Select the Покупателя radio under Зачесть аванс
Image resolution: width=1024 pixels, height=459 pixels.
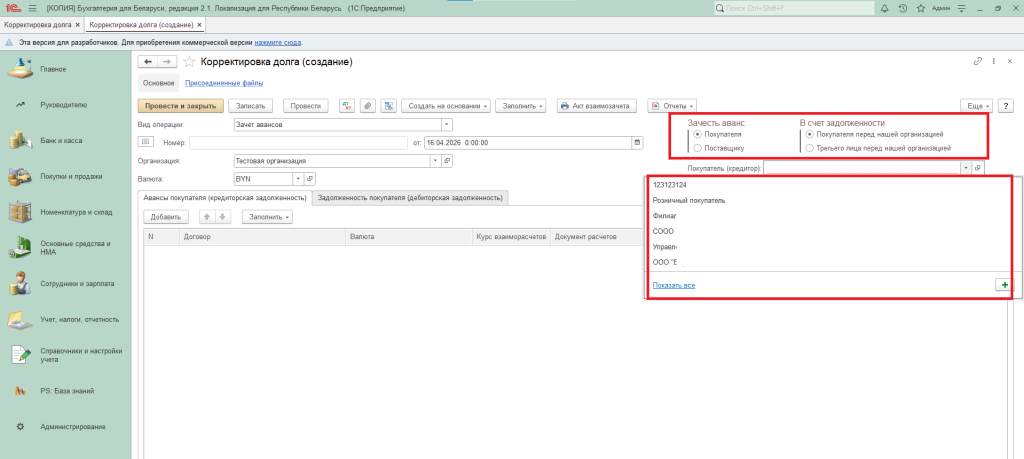tap(697, 134)
